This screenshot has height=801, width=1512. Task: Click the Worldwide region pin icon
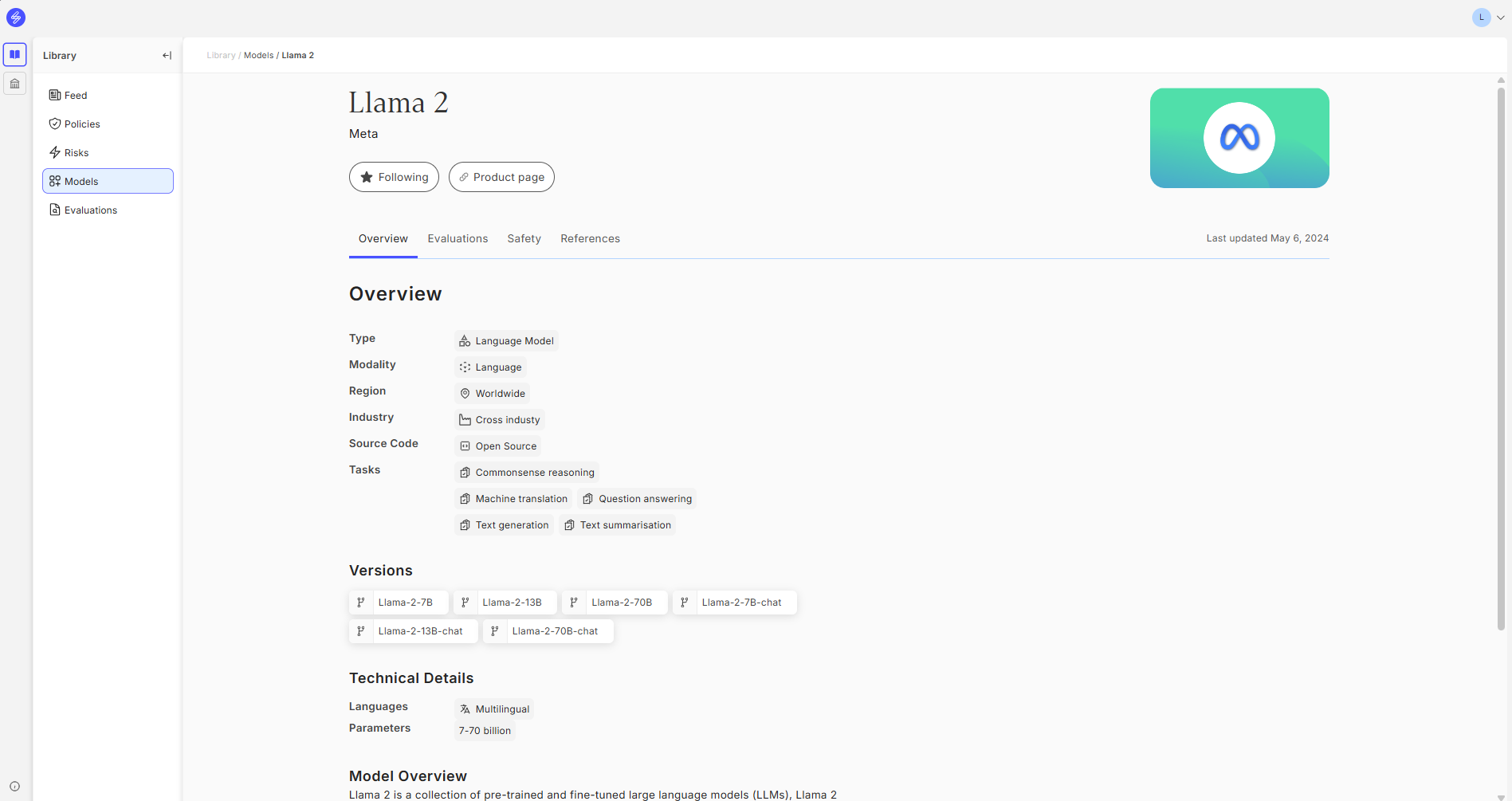(465, 394)
